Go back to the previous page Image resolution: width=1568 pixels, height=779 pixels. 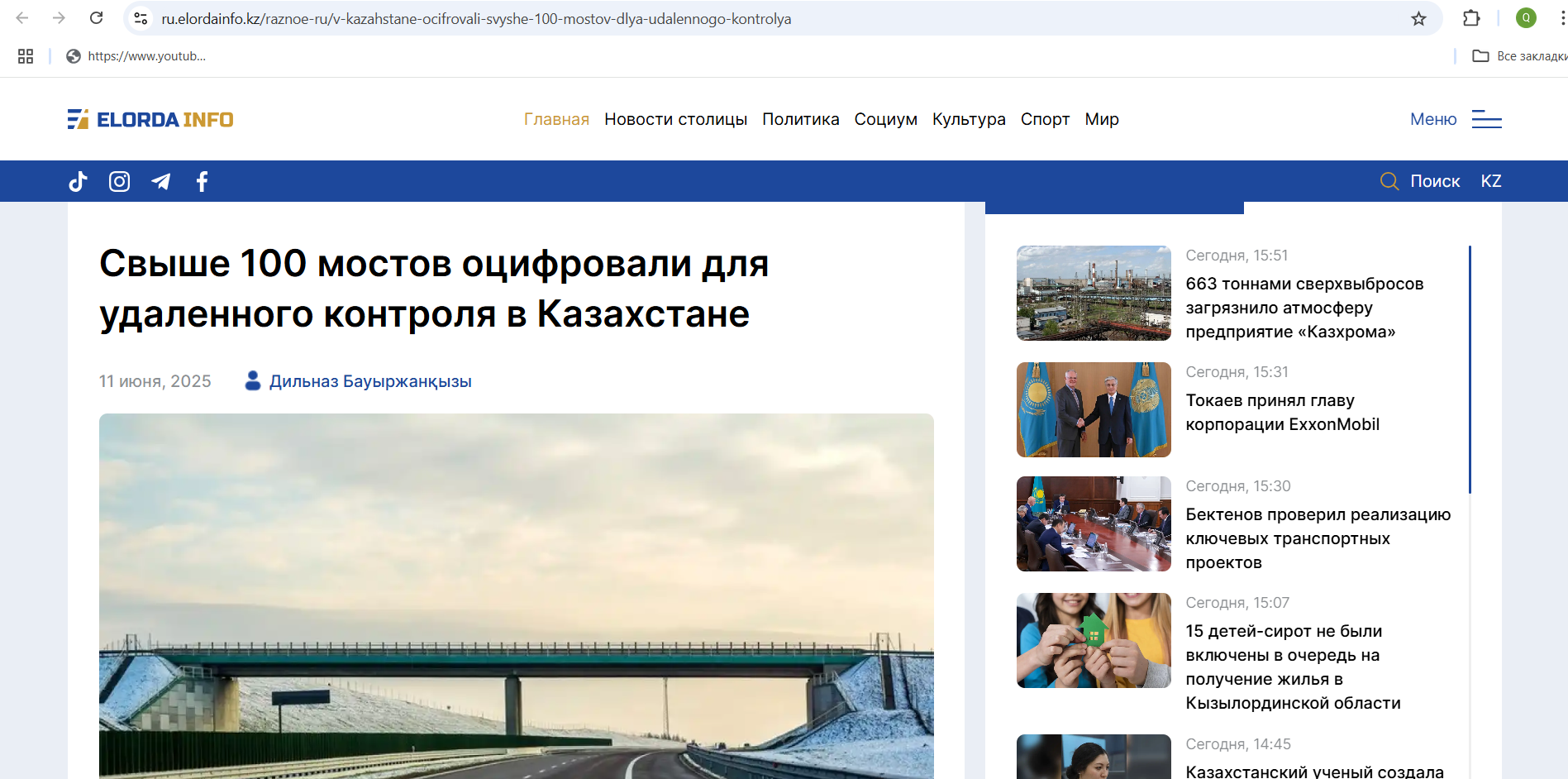tap(22, 18)
